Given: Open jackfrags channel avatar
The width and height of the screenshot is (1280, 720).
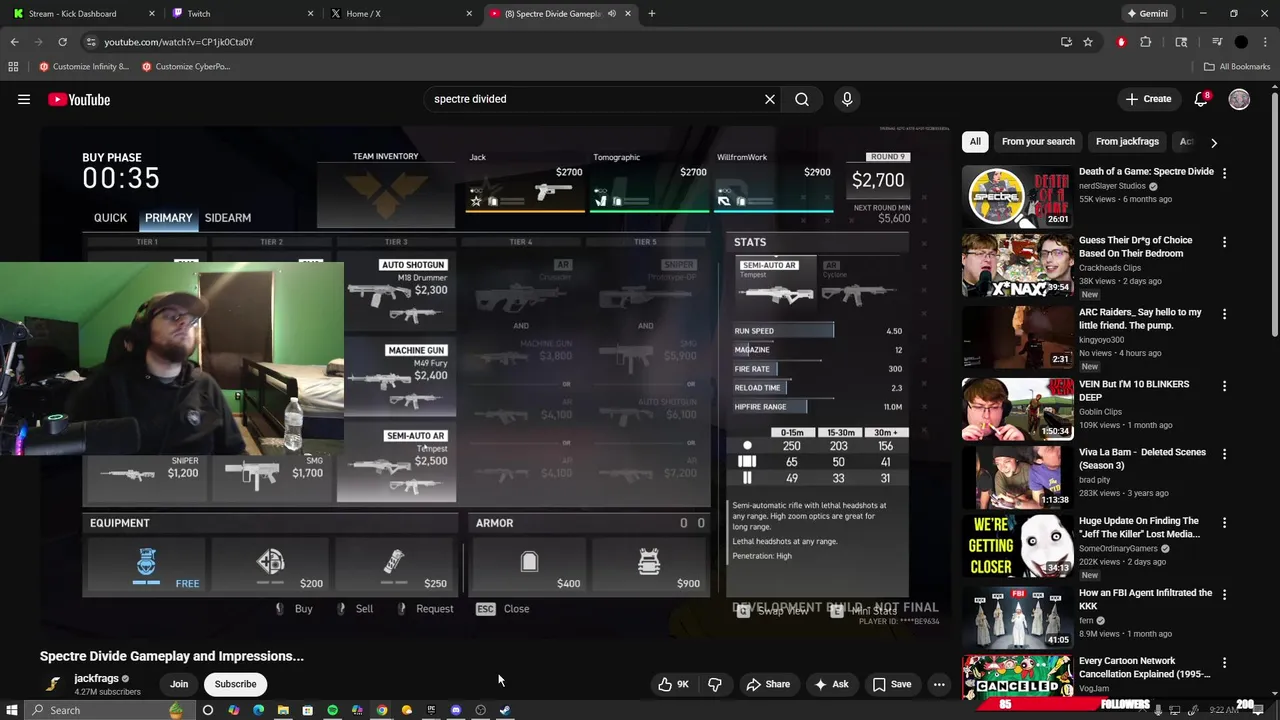Looking at the screenshot, I should 53,684.
